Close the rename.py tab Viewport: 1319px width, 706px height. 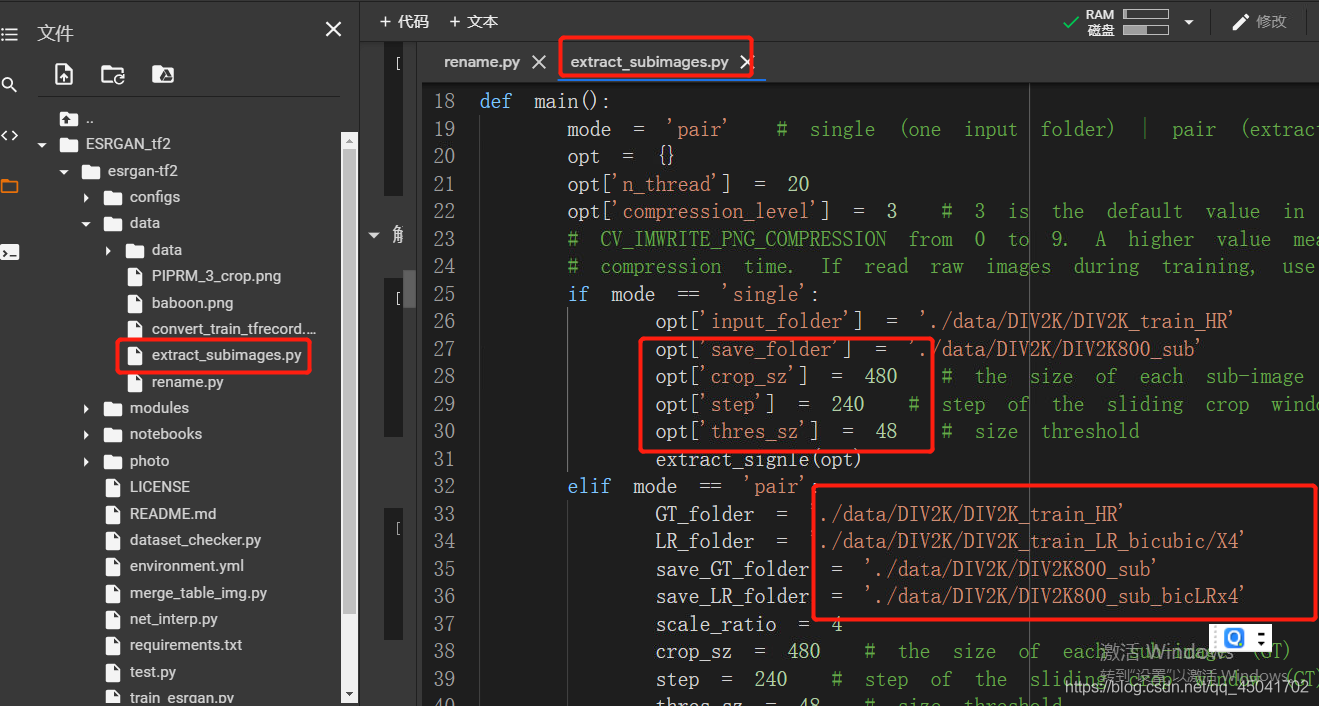click(x=539, y=62)
